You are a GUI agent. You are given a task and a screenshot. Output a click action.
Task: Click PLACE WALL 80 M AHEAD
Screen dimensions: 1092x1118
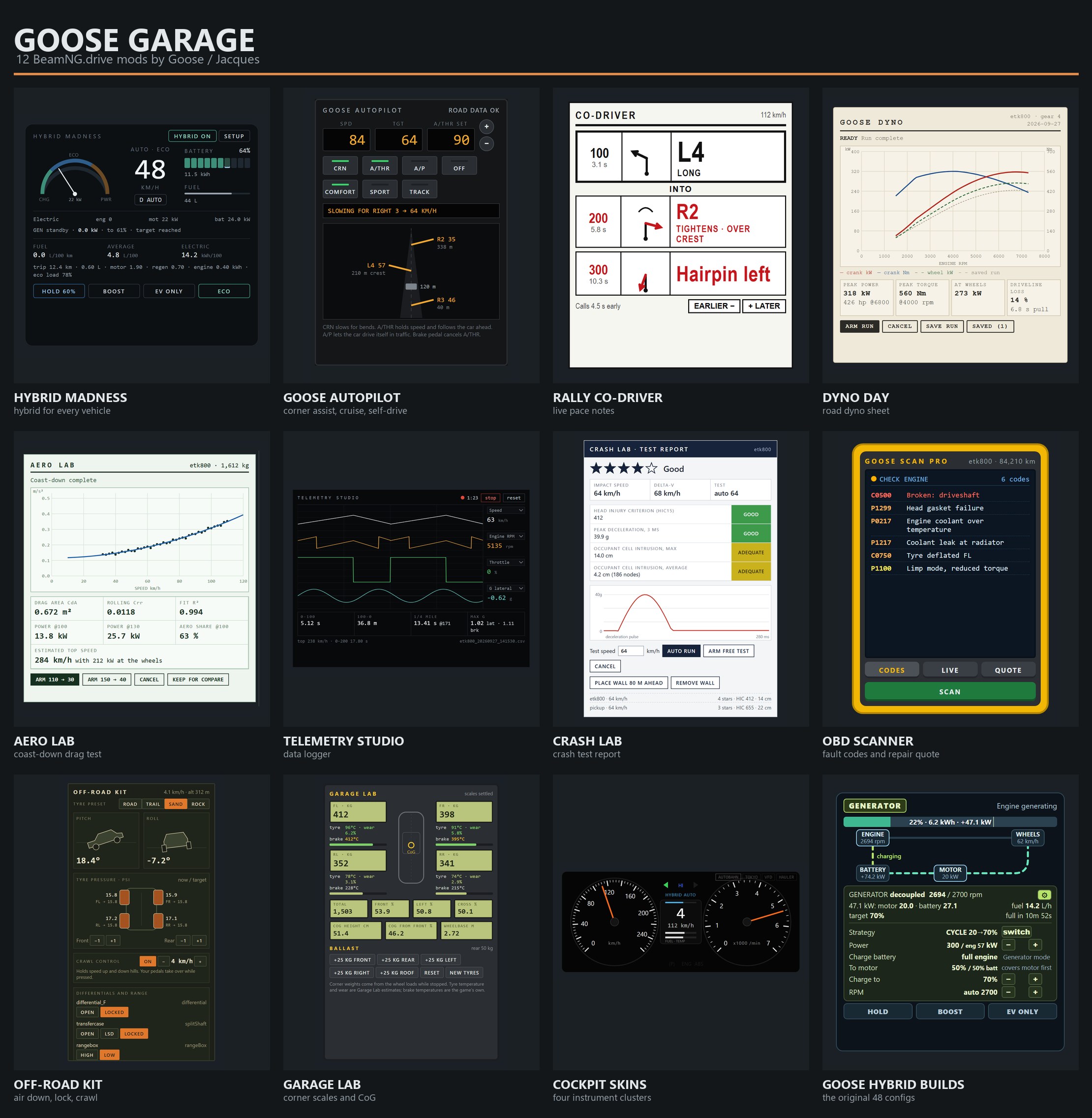pos(628,683)
